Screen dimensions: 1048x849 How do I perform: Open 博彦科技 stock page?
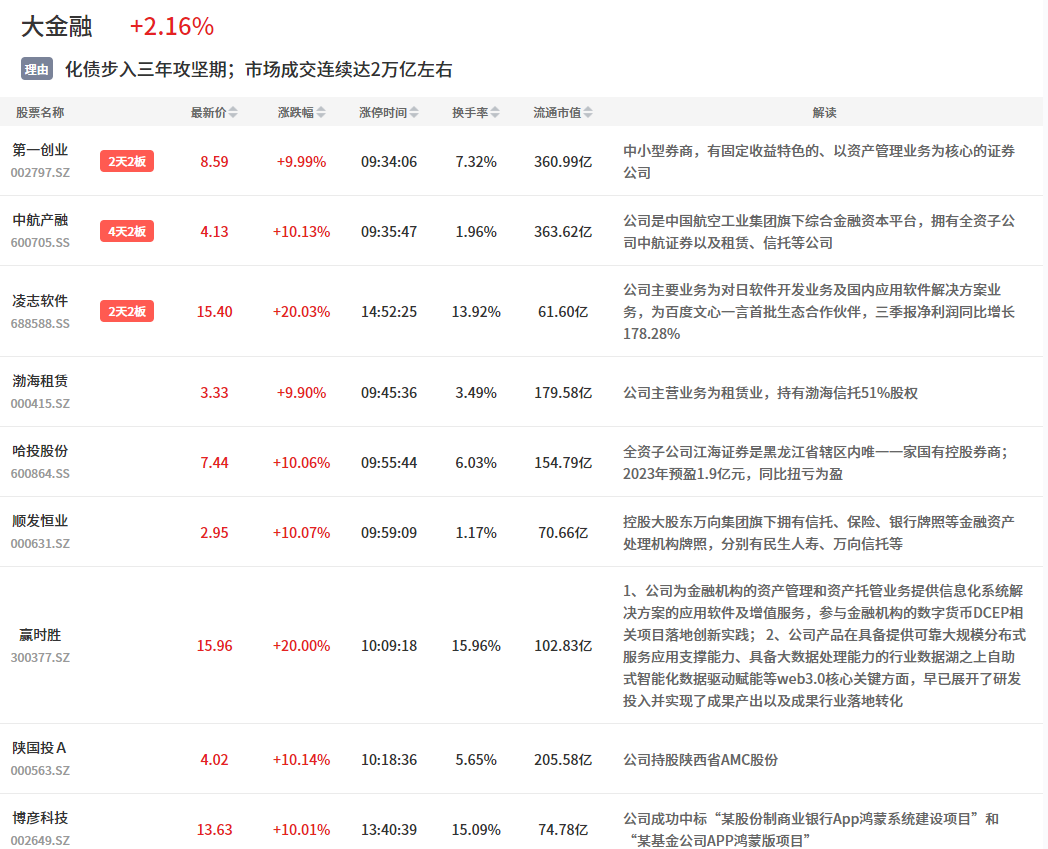(x=41, y=818)
